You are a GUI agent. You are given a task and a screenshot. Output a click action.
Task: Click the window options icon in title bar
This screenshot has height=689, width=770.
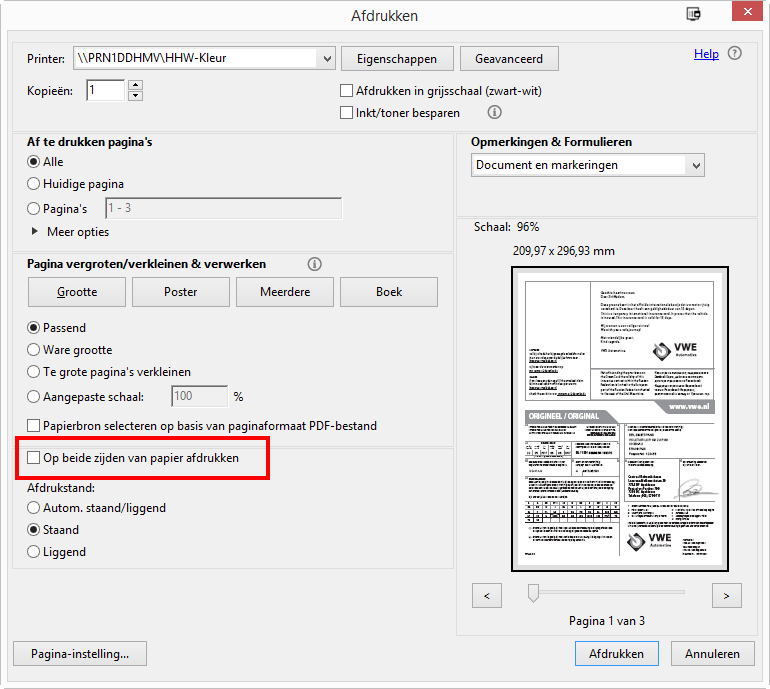(x=693, y=14)
